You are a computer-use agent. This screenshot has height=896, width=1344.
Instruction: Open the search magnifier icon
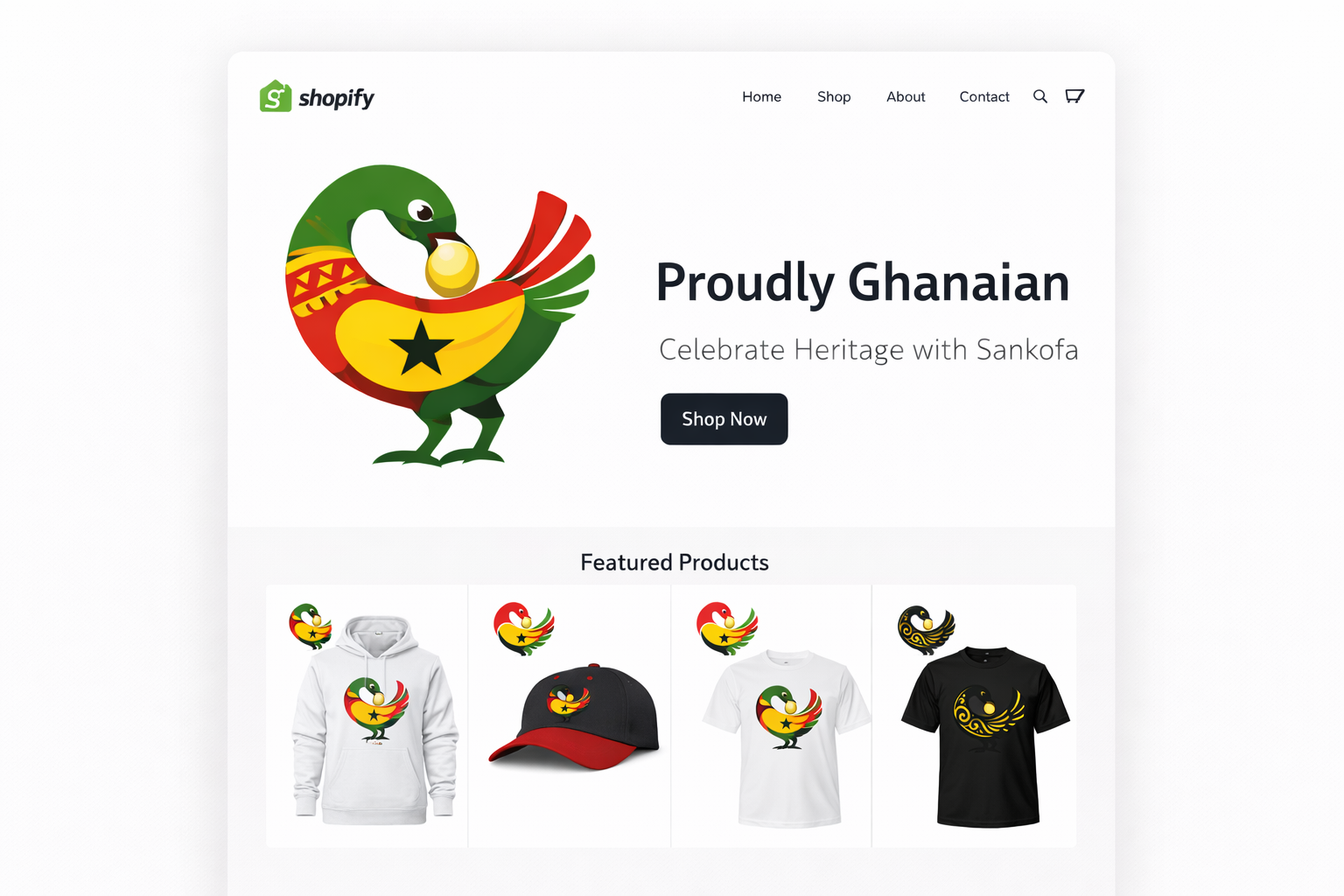coord(1039,96)
